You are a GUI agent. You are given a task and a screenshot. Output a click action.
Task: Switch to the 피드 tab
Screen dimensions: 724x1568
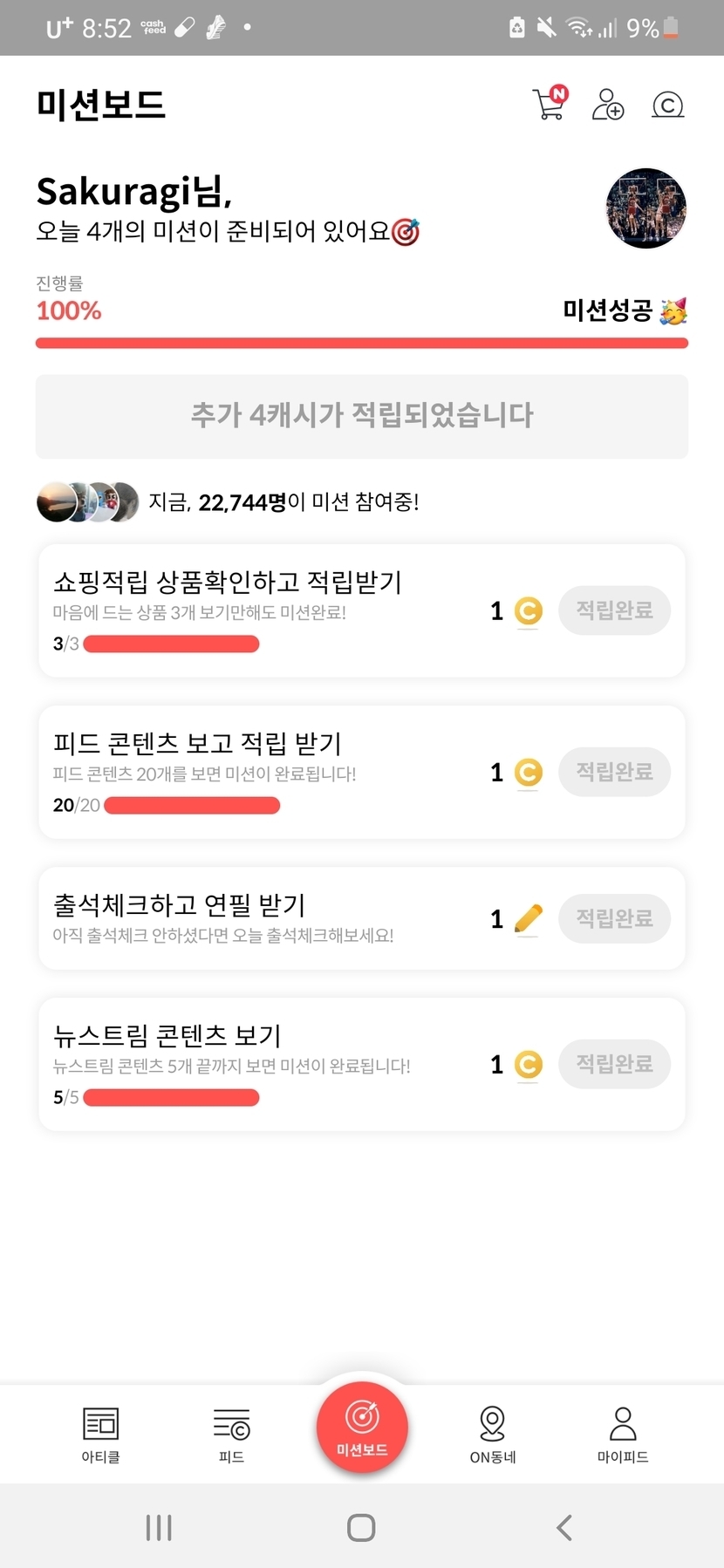231,1434
